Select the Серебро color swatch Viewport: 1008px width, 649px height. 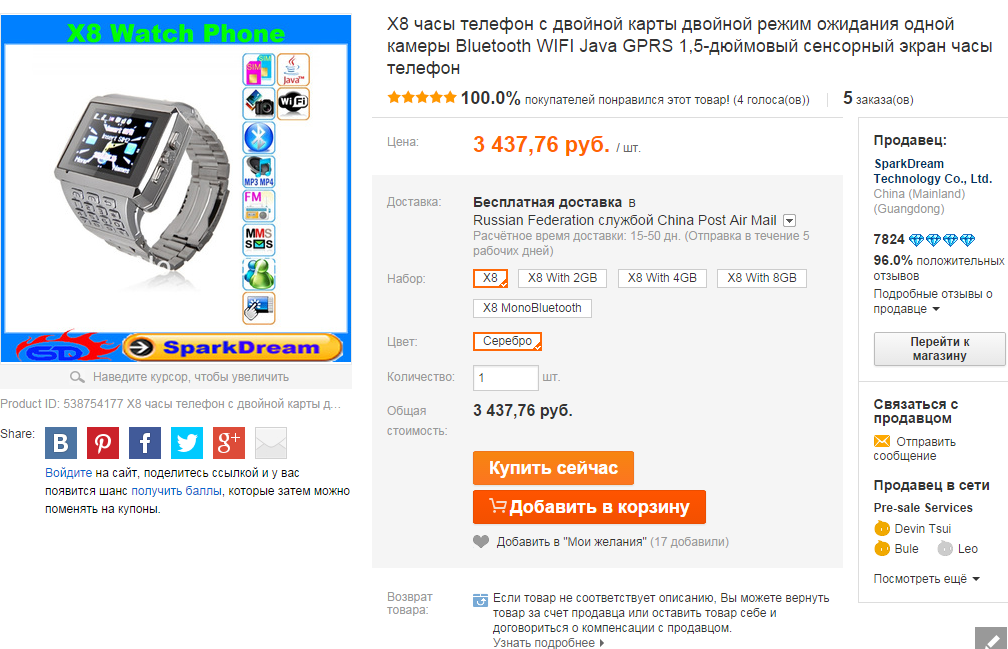pos(508,341)
